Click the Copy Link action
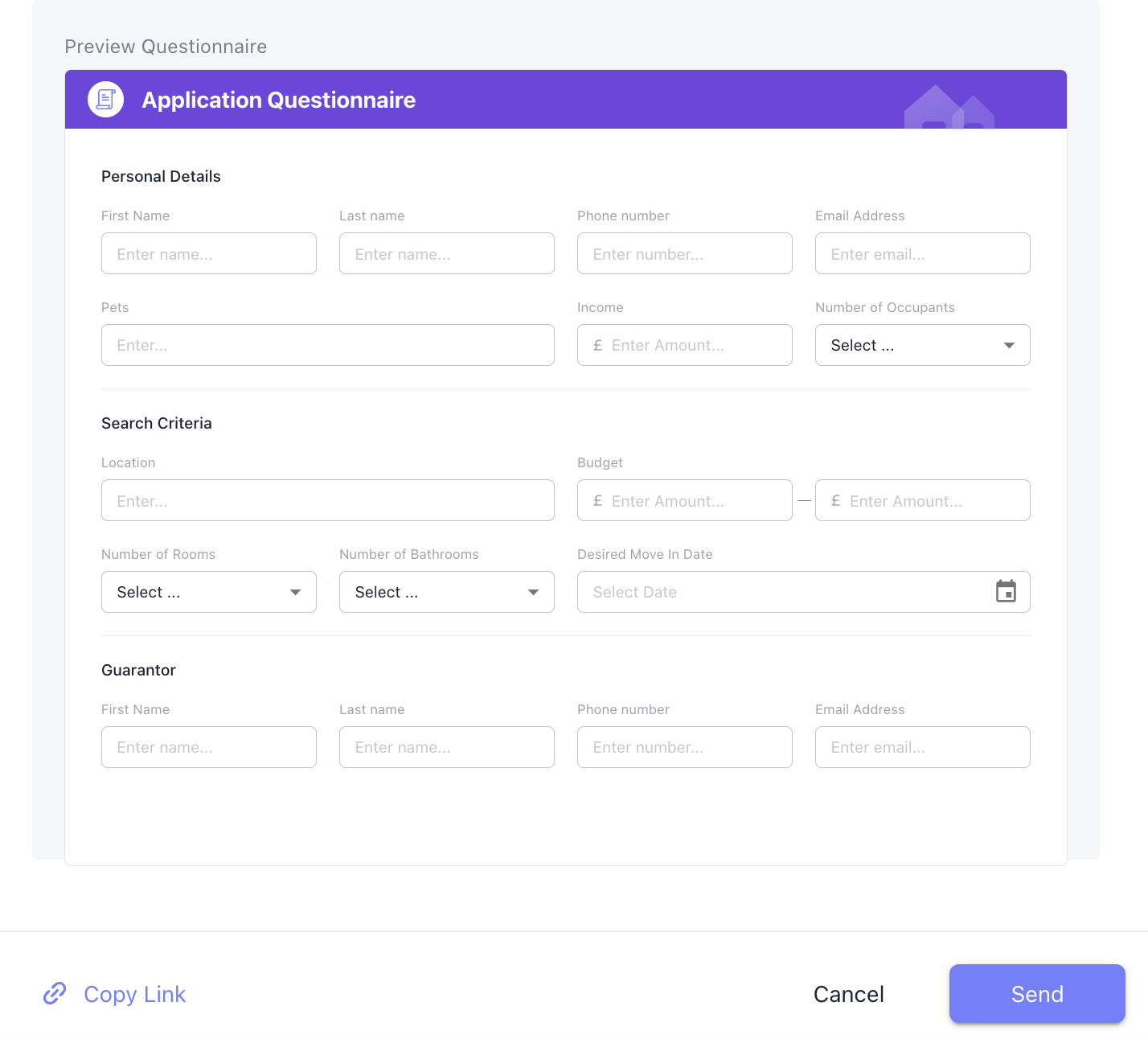The image size is (1148, 1039). tap(133, 994)
